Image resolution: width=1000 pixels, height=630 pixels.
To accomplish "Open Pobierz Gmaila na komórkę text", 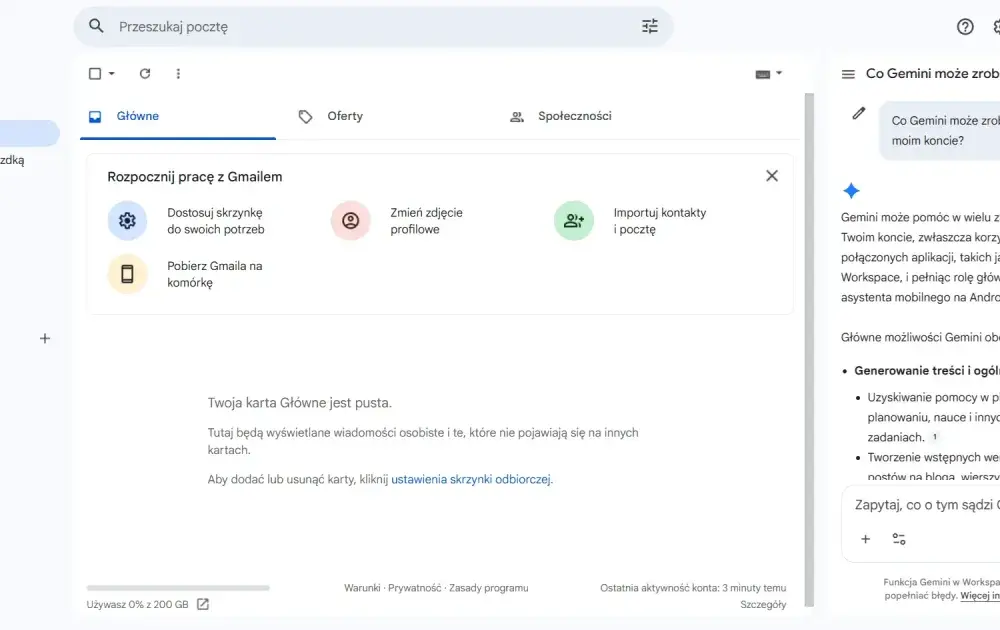I will tap(215, 274).
